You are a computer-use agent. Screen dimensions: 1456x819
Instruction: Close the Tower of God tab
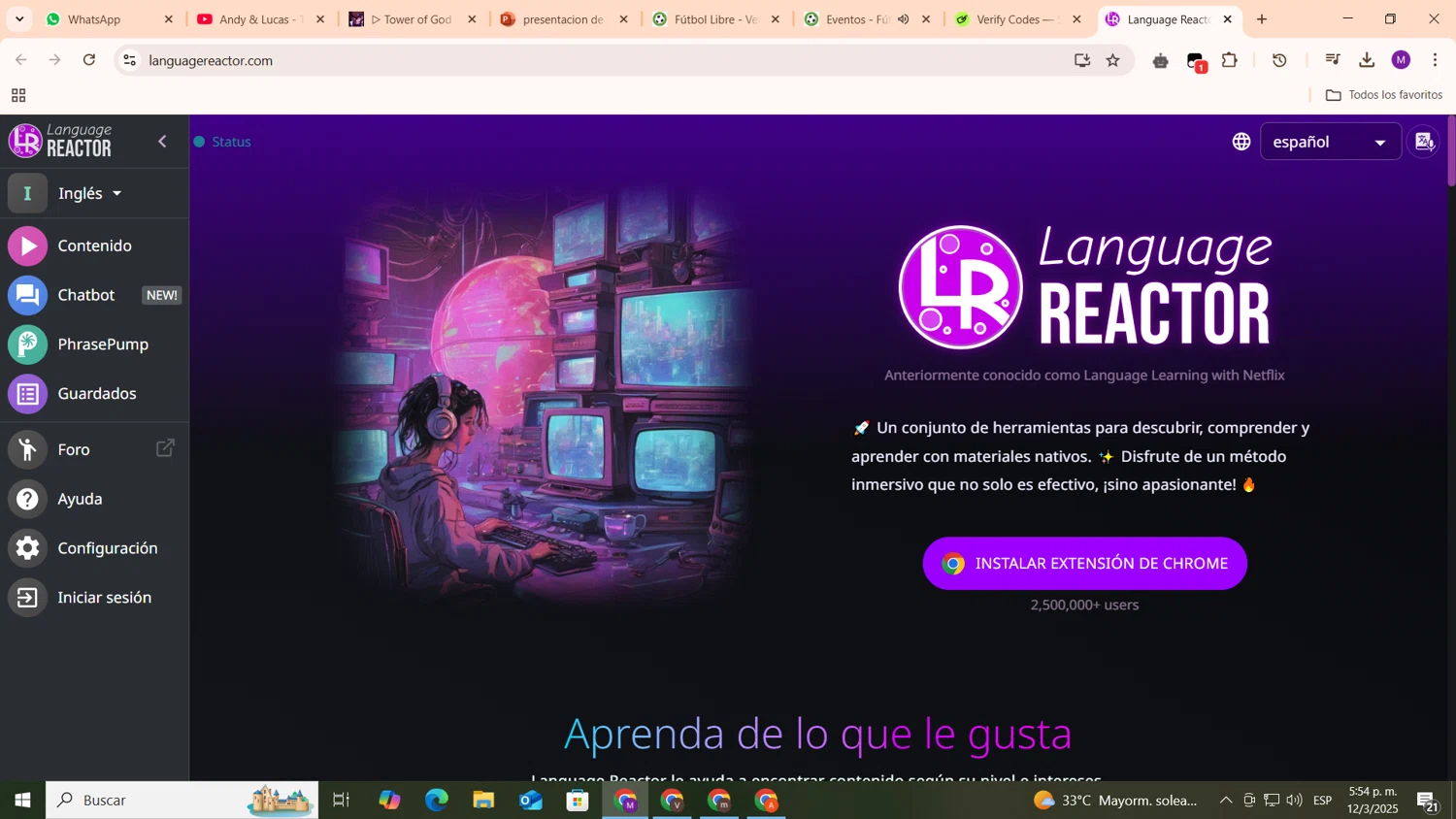[x=472, y=19]
